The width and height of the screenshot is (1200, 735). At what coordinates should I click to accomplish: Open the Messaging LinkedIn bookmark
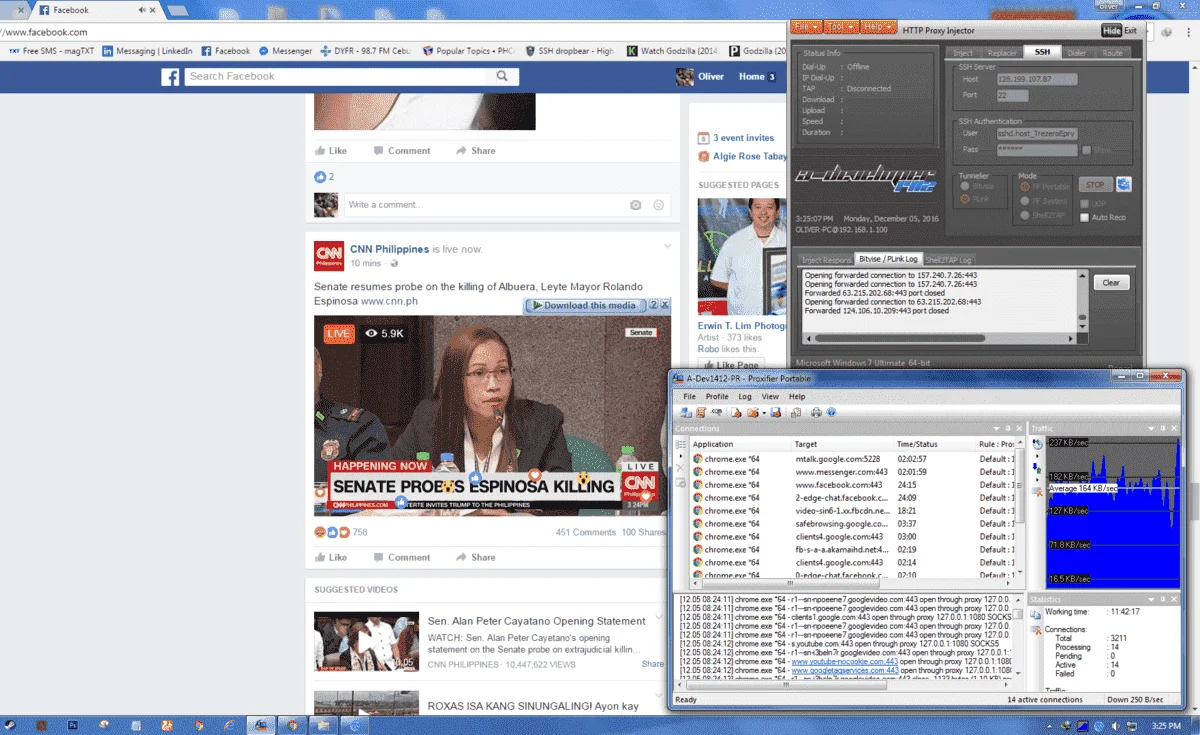(147, 51)
